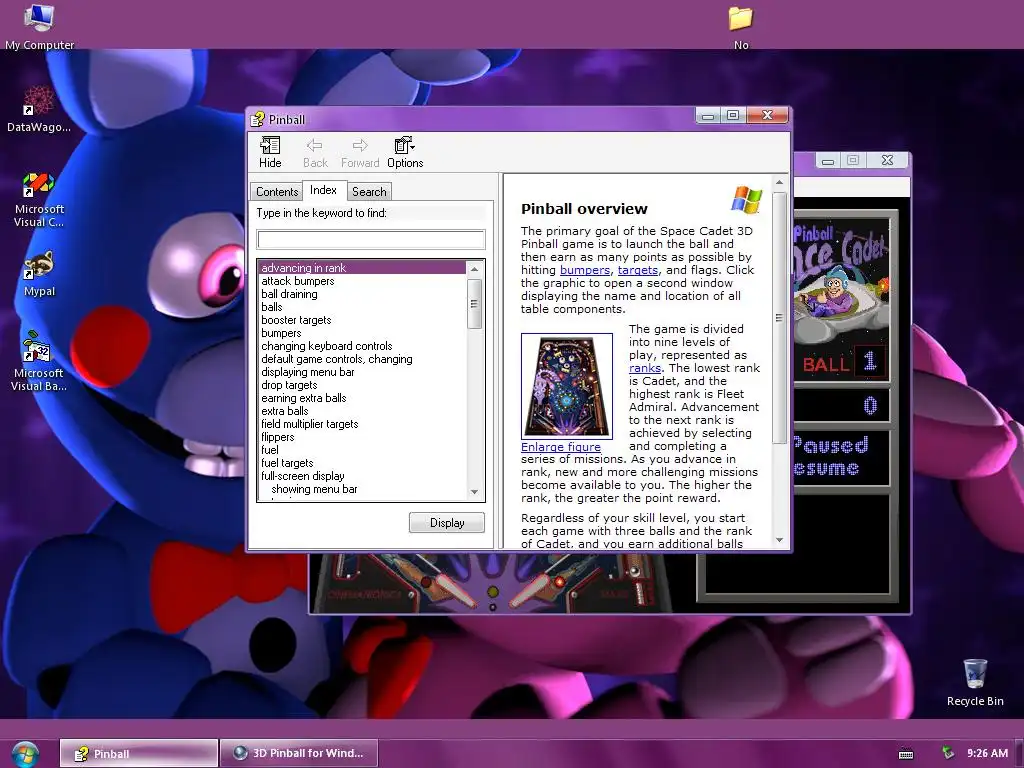This screenshot has height=768, width=1024.
Task: Open the Options toolbar menu
Action: (405, 152)
